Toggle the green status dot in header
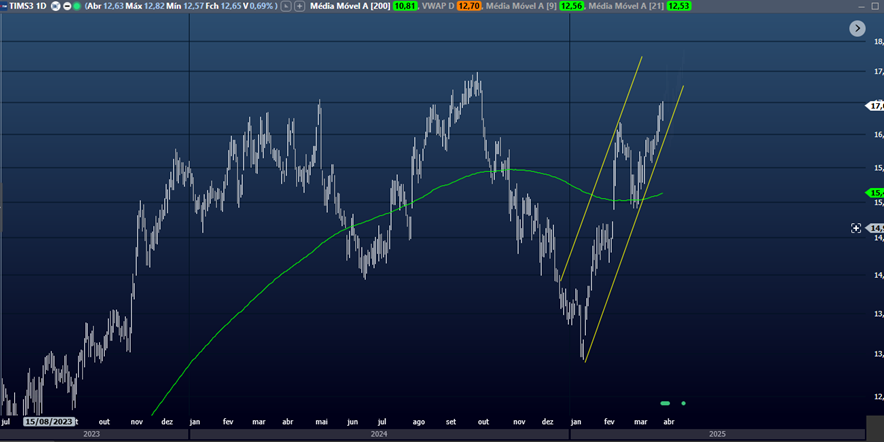This screenshot has width=884, height=442. (78, 6)
